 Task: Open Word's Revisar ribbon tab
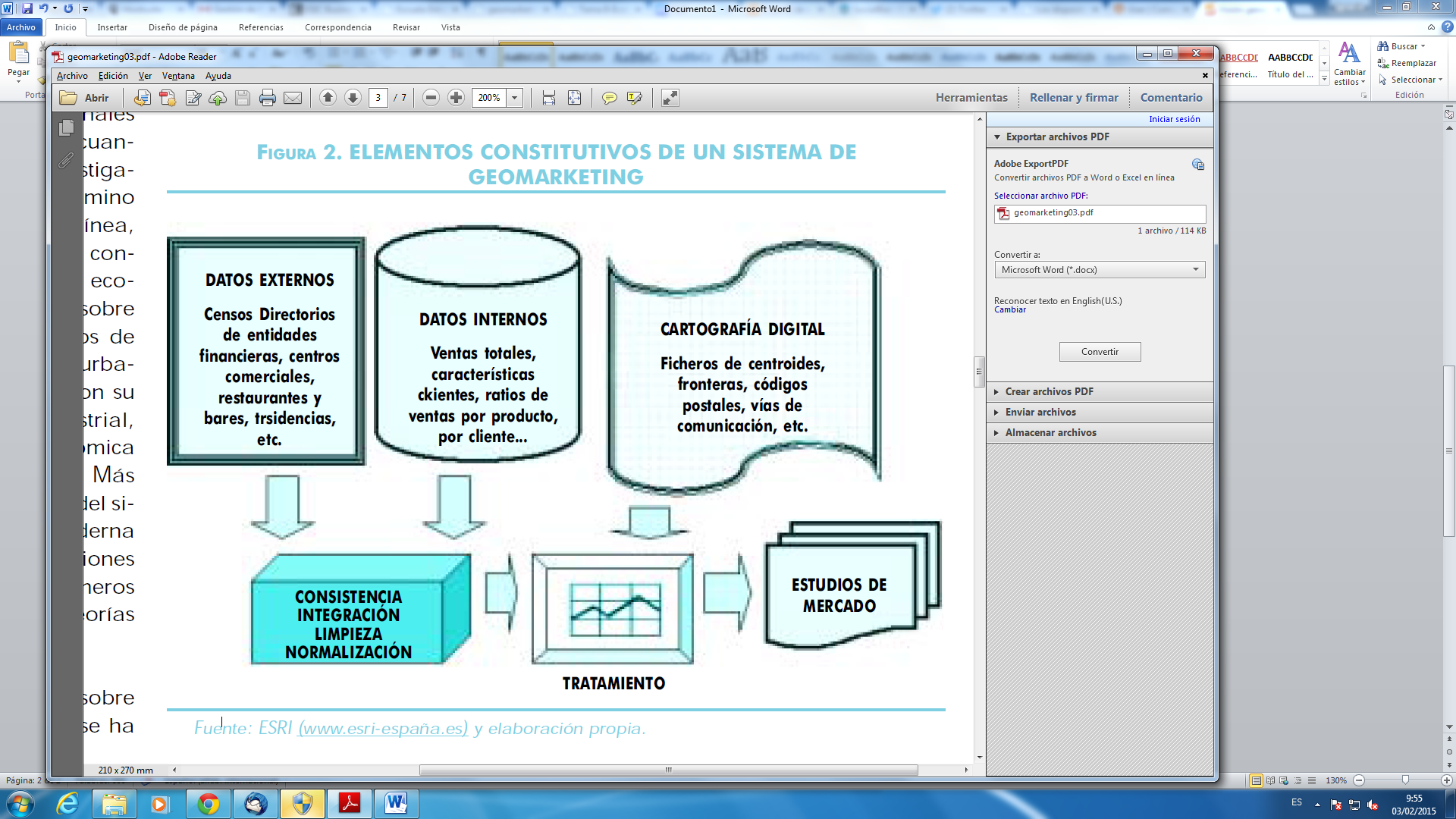pos(406,27)
